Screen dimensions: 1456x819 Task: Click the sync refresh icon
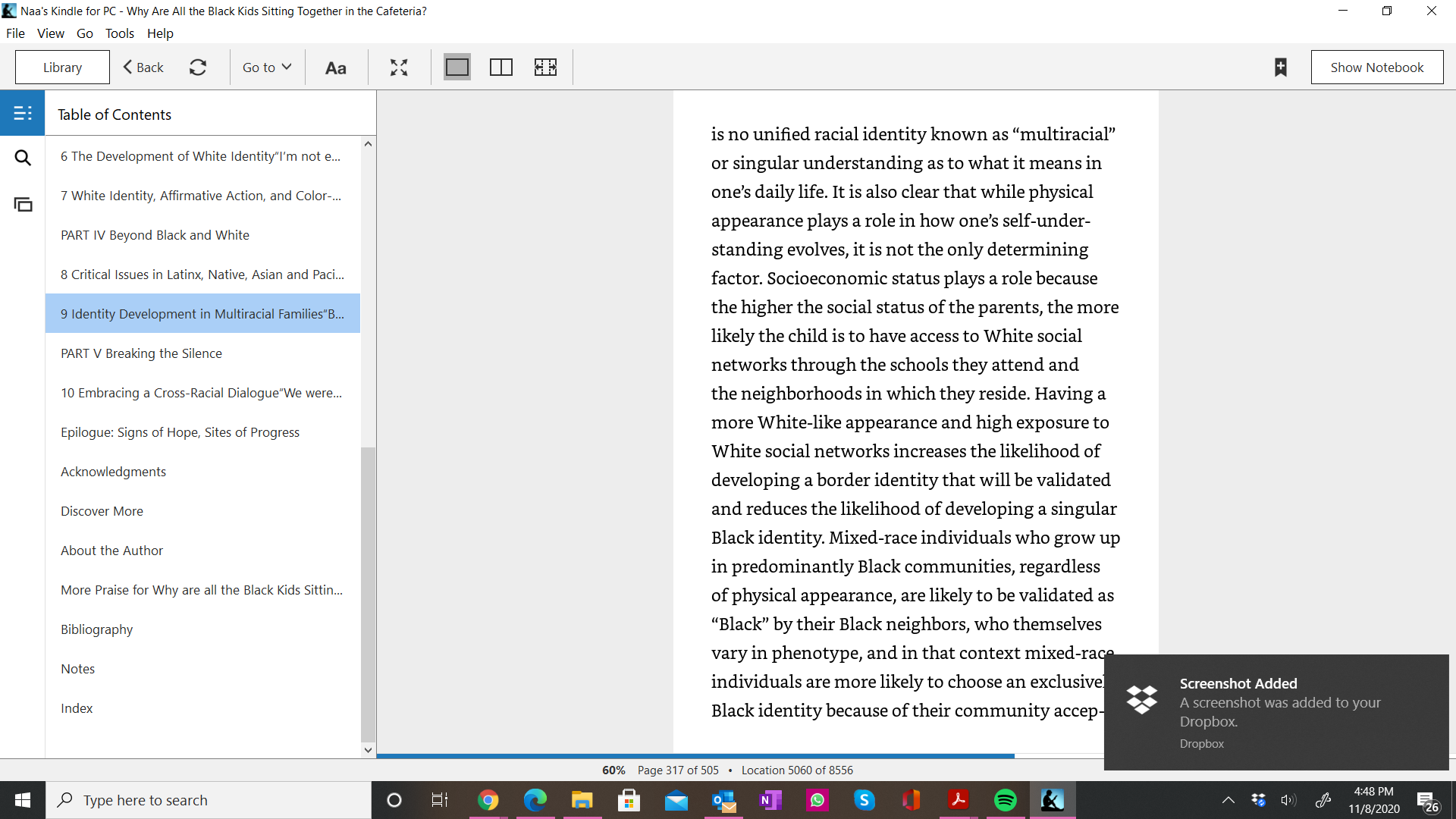[x=198, y=67]
